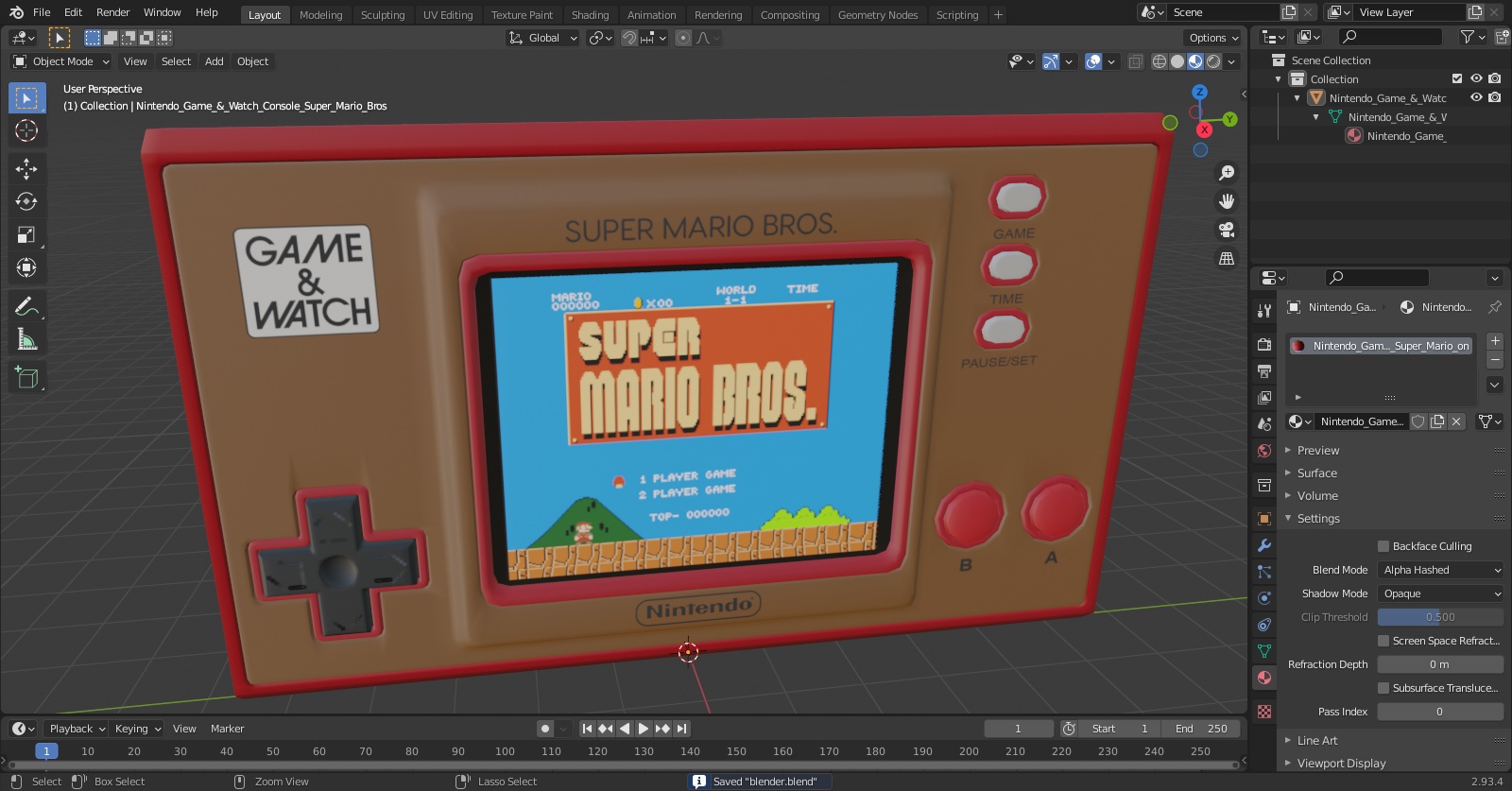Add a new material slot with plus
The image size is (1512, 791).
pos(1495,340)
